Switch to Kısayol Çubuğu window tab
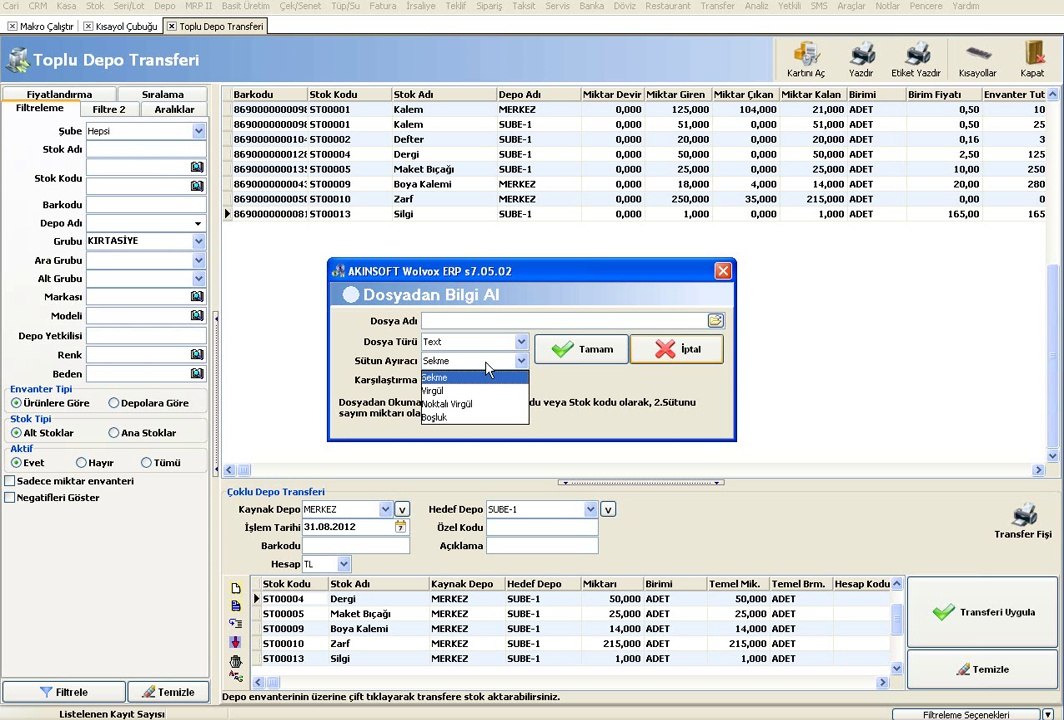Screen dimensions: 1064x720 point(121,26)
